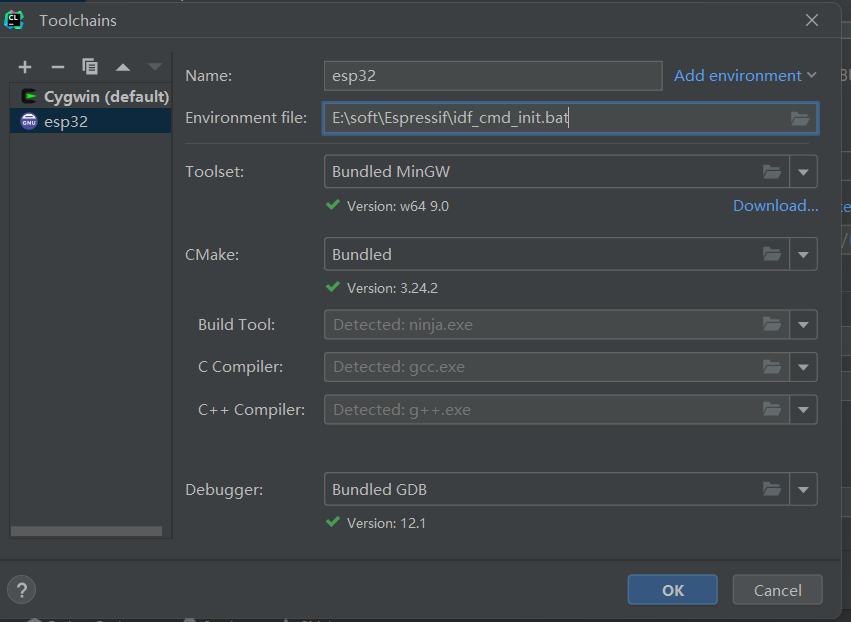Expand the Debugger dropdown list
Screen dimensions: 851x622
click(803, 489)
